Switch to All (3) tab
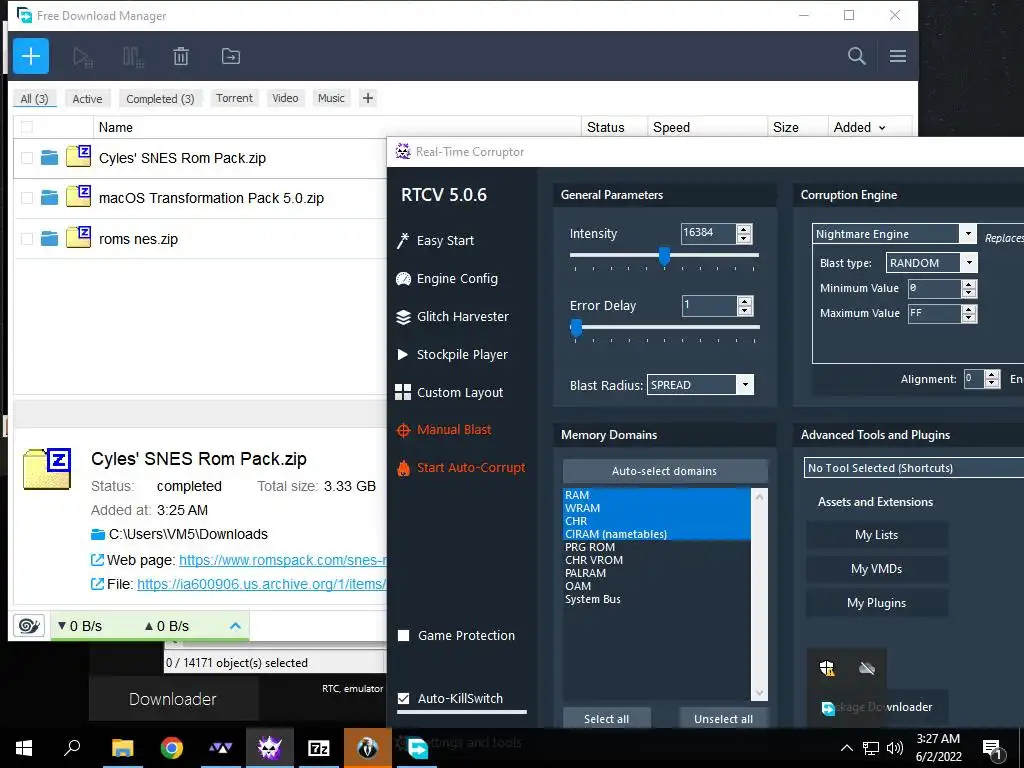1024x768 pixels. coord(35,99)
